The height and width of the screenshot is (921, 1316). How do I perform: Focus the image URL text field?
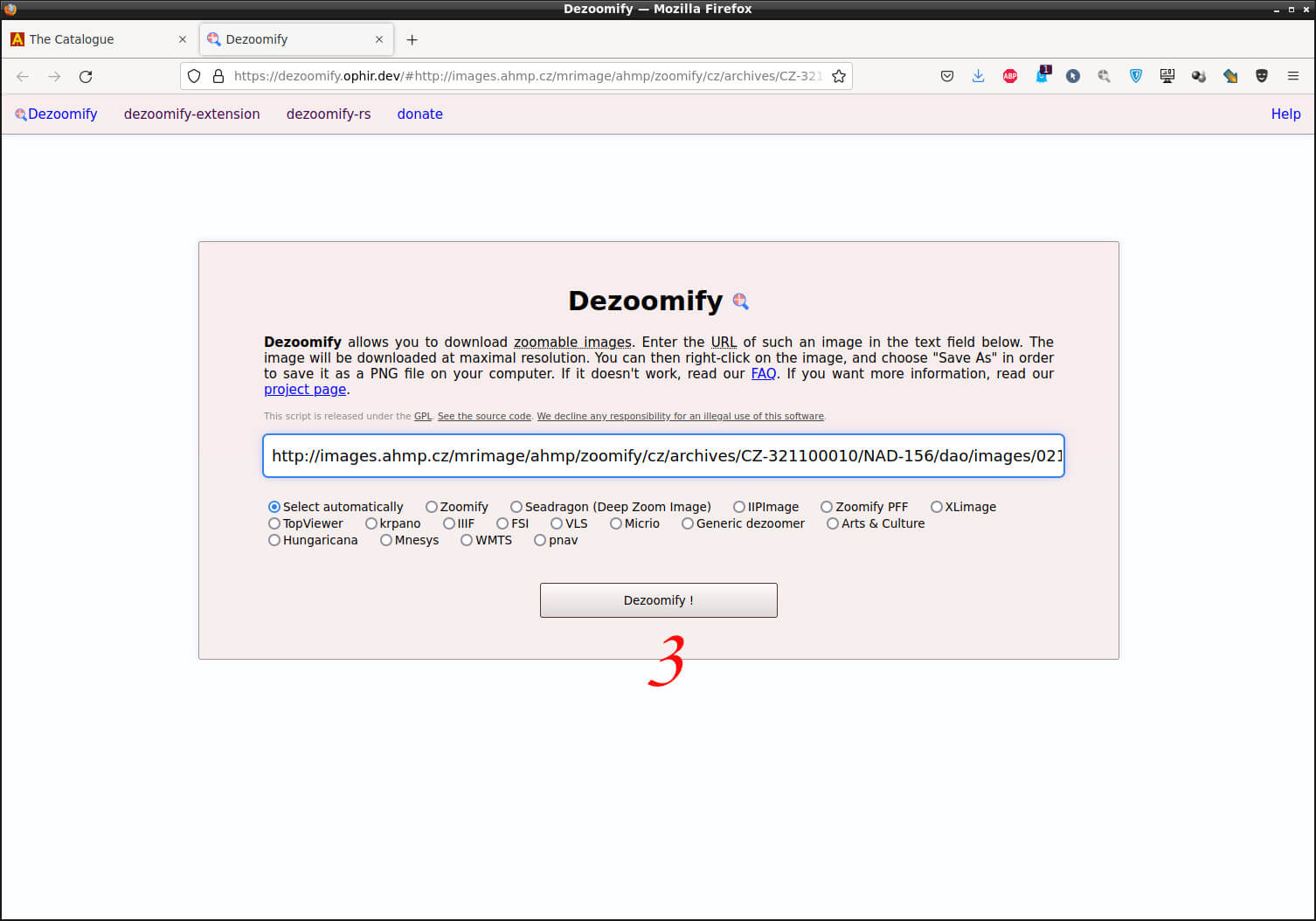pos(663,456)
